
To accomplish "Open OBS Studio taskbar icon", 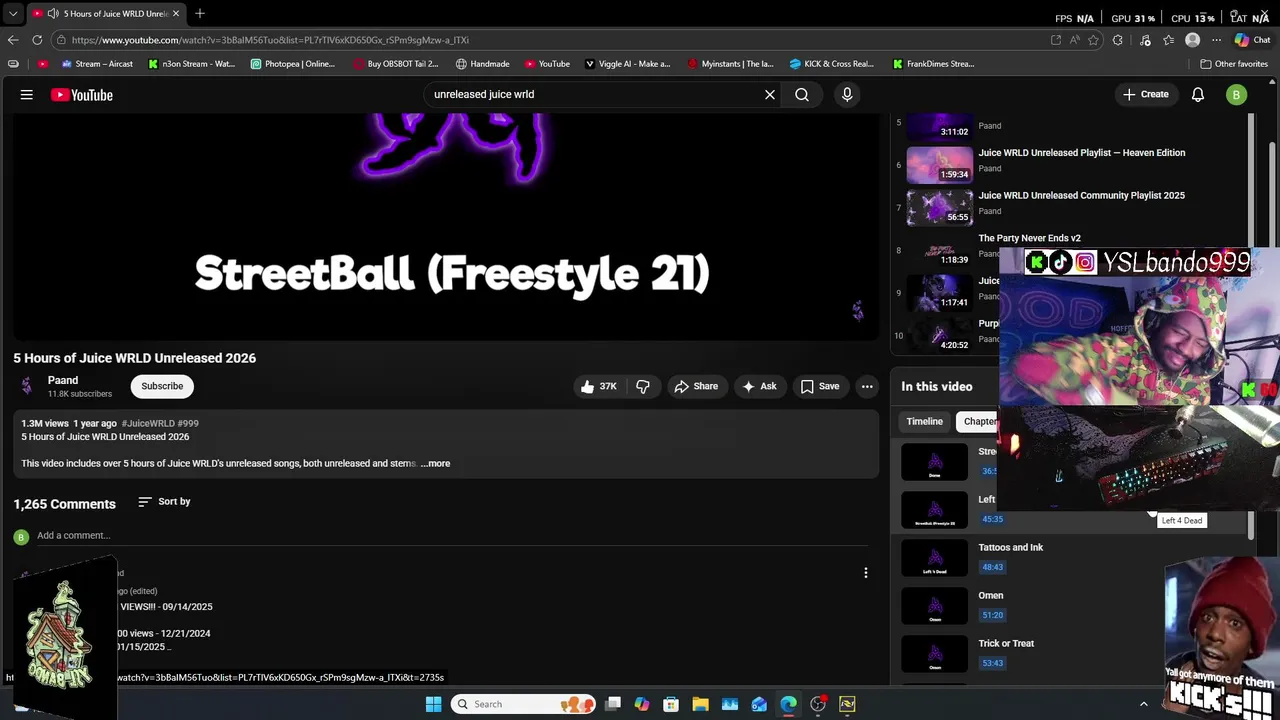I will pos(818,704).
